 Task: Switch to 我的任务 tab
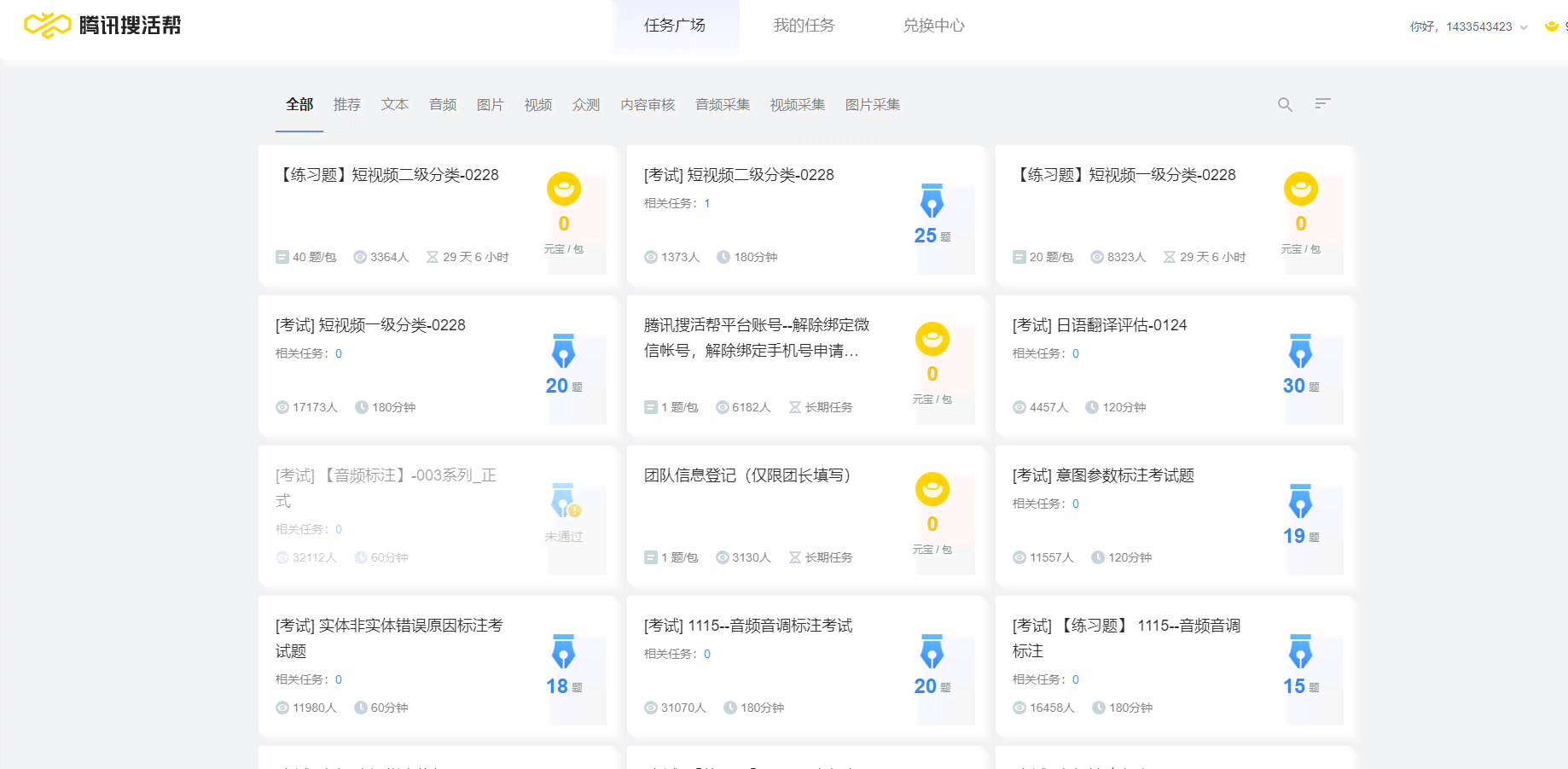click(804, 26)
